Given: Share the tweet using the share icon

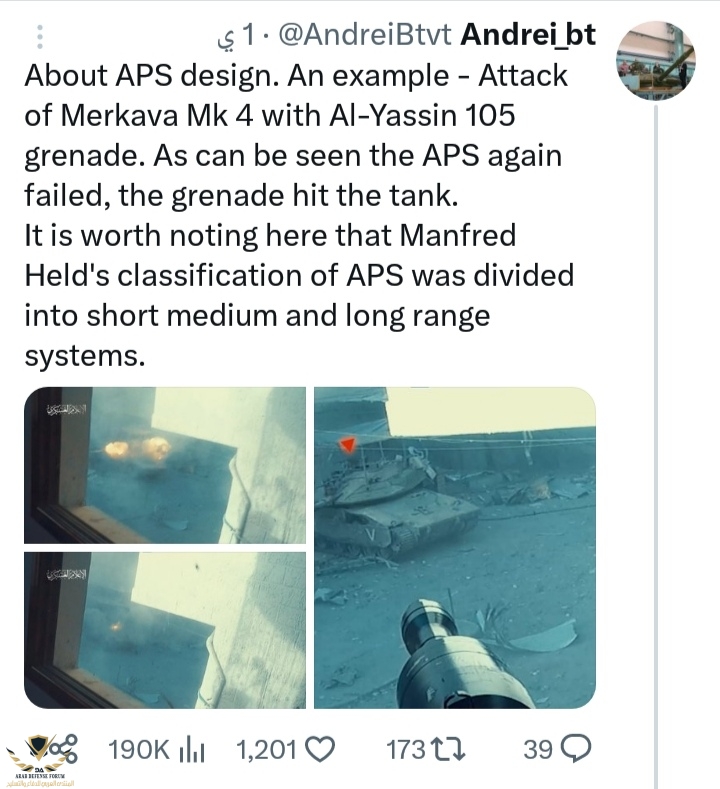Looking at the screenshot, I should pyautogui.click(x=64, y=749).
